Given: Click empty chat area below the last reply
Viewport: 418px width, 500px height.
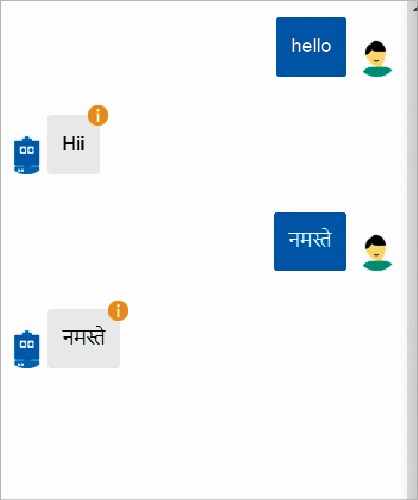Looking at the screenshot, I should pos(203,433).
